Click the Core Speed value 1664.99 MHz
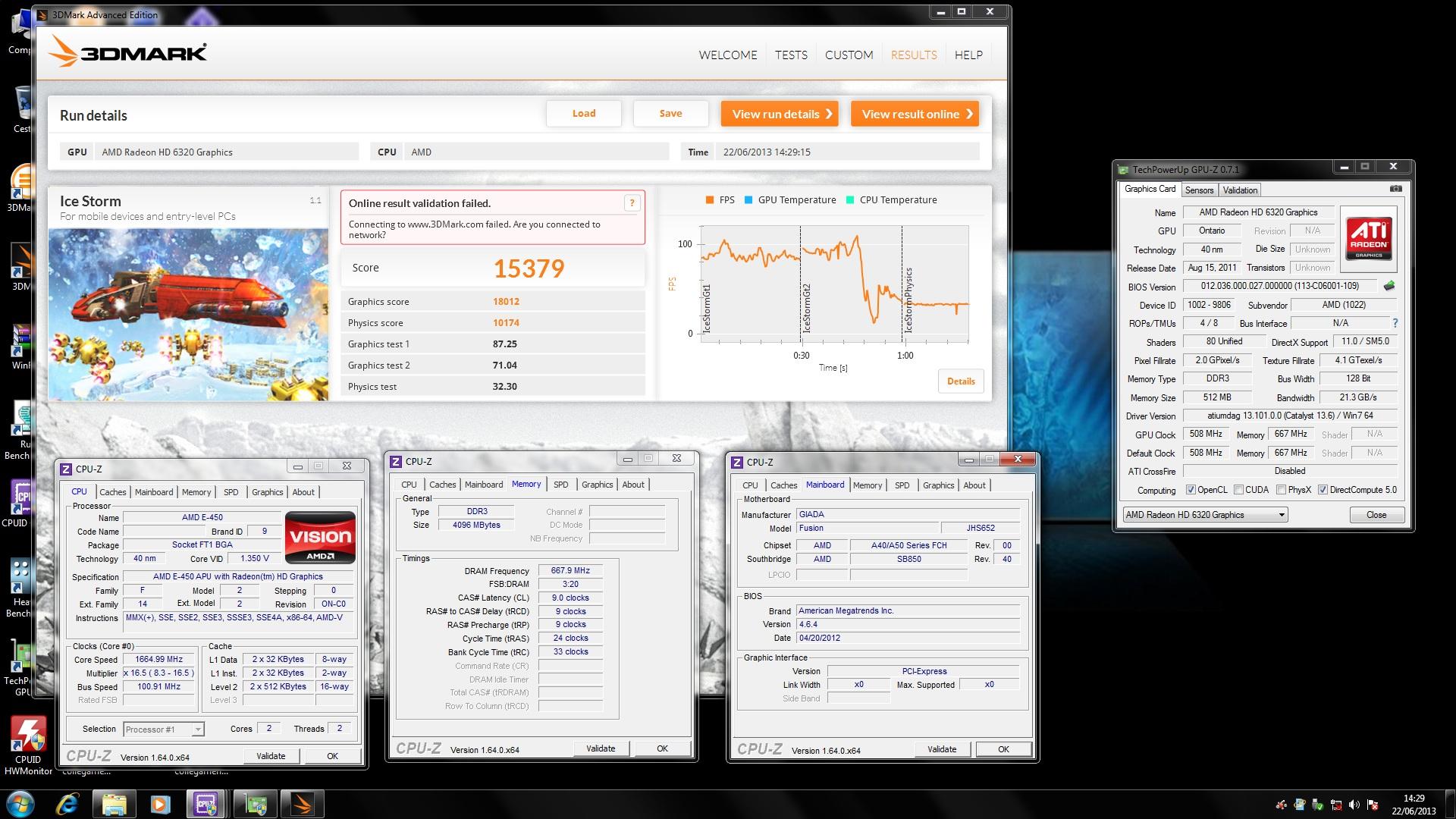The height and width of the screenshot is (819, 1456). (160, 660)
